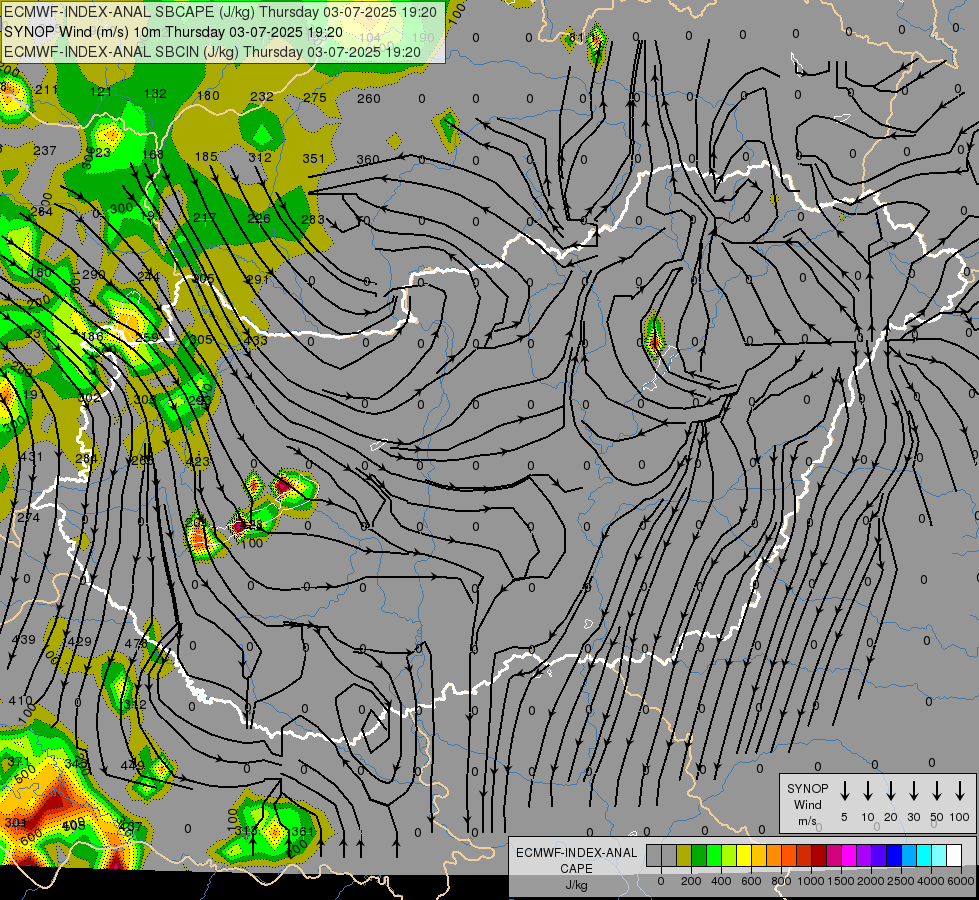This screenshot has height=900, width=979.
Task: Click the SBCAPE title line in header
Action: [220, 12]
